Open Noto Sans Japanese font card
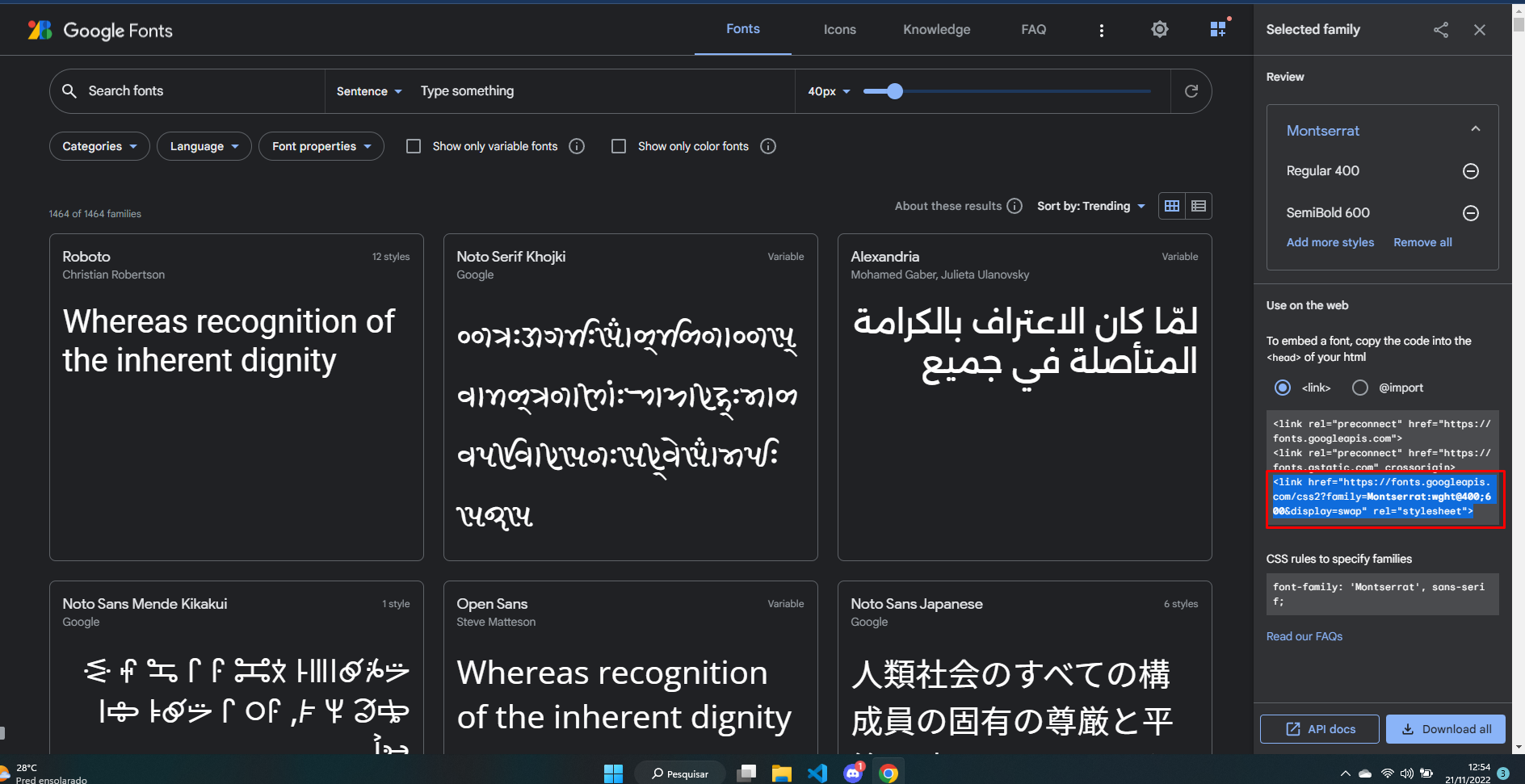This screenshot has width=1525, height=784. point(1025,668)
